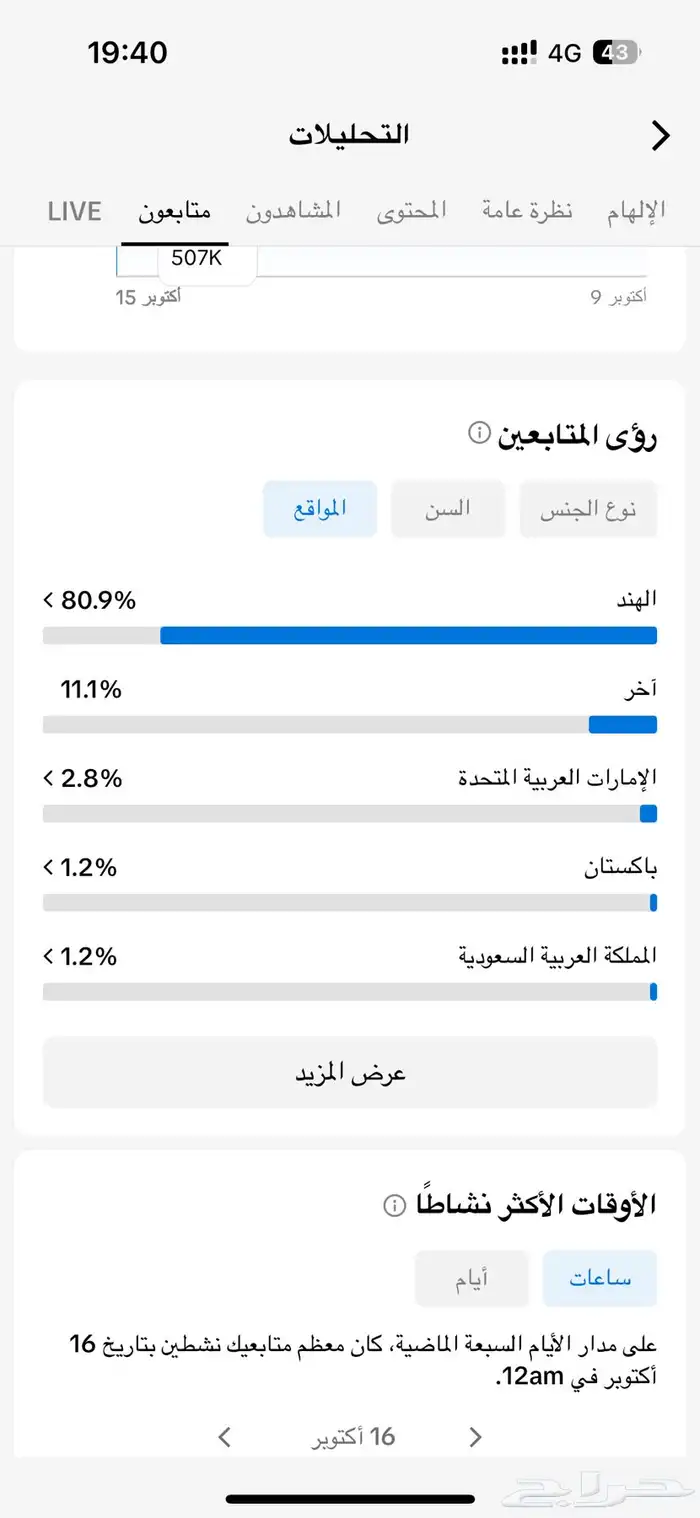
Task: Keep ساعات selected in active times section
Action: 599,1278
